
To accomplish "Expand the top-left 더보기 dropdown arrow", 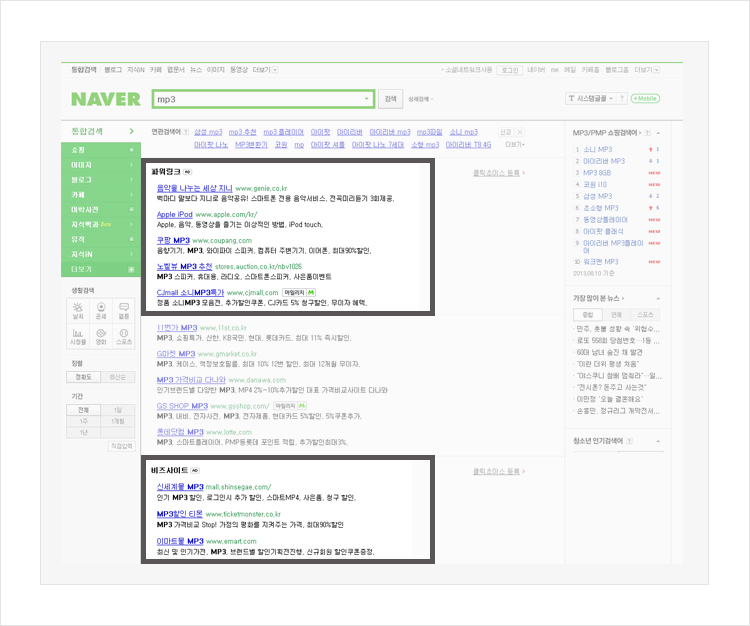I will coord(275,70).
